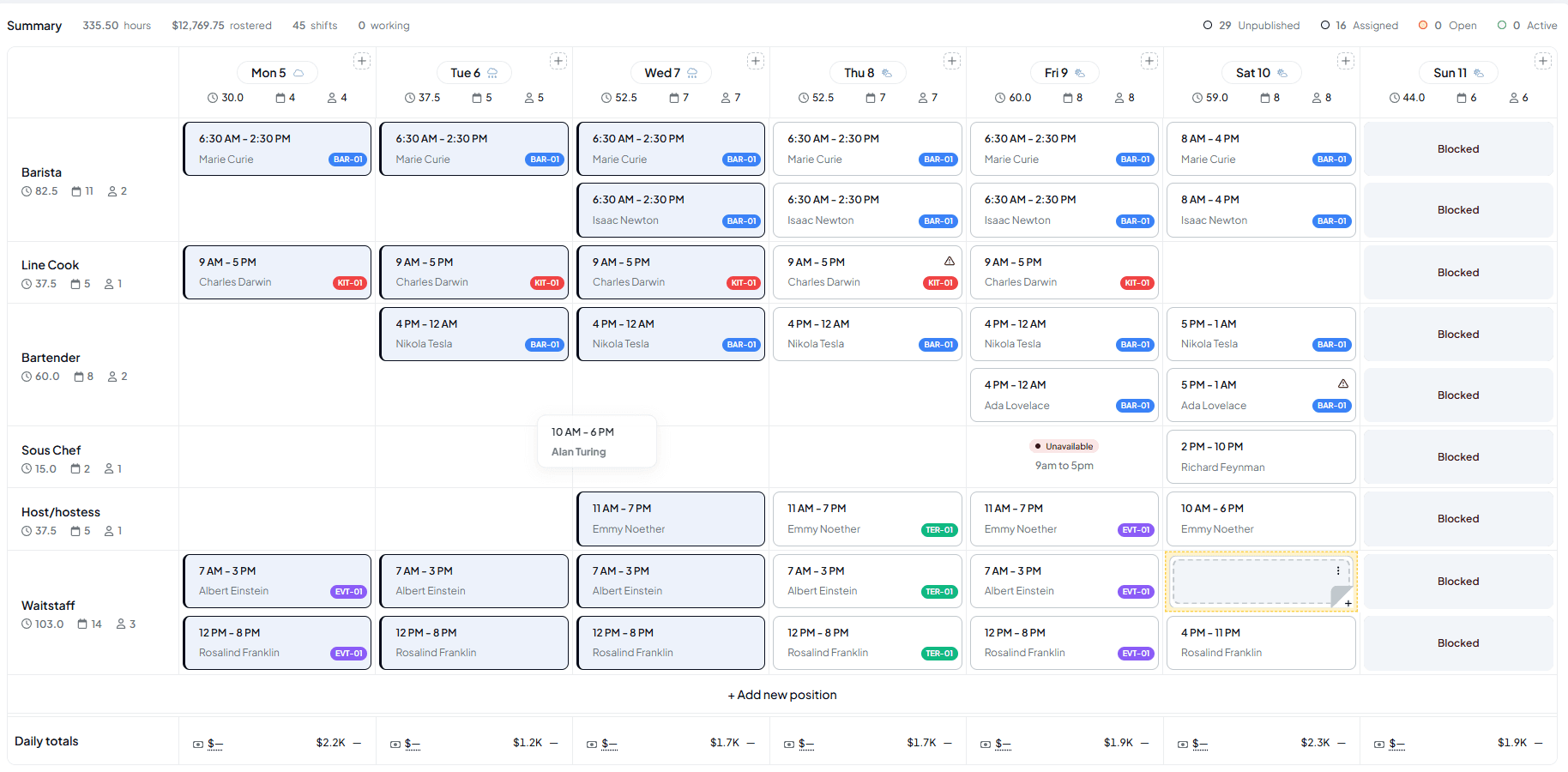Open Marie Curie's Monday 6:30 AM shift

(277, 149)
